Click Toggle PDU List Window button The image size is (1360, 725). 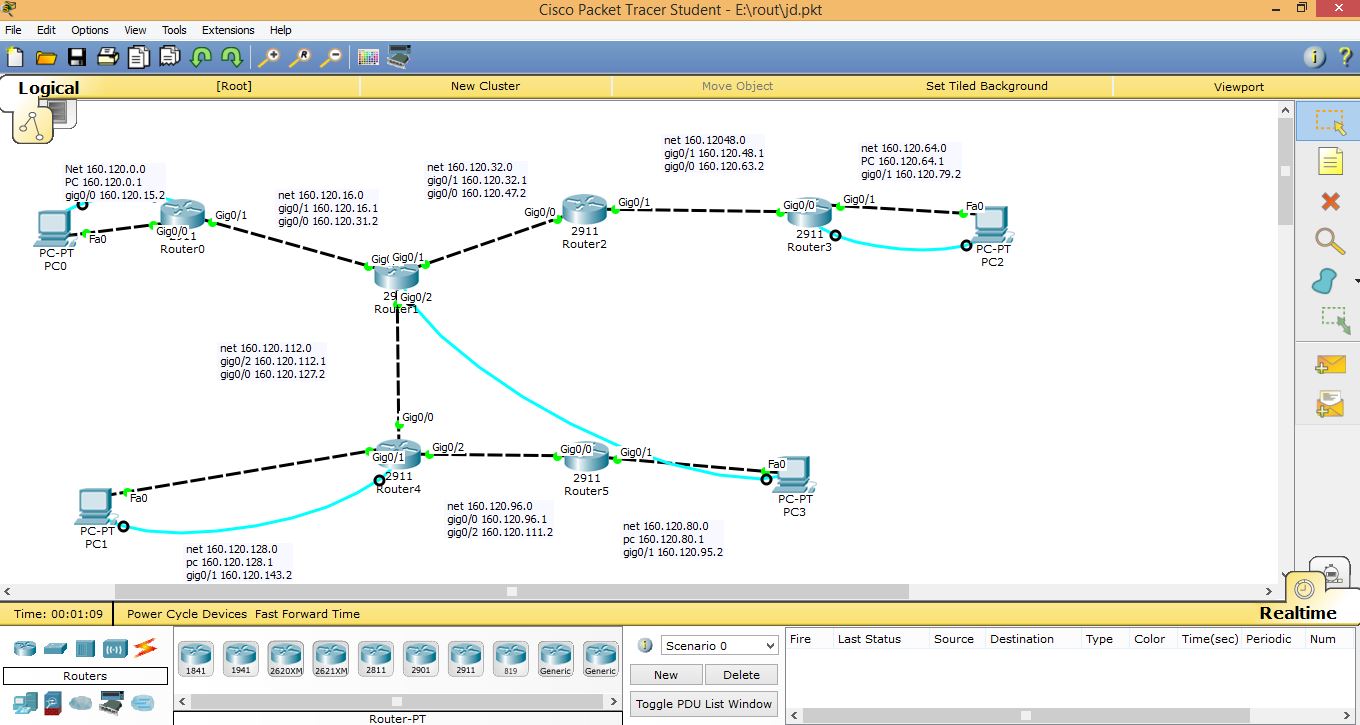point(704,704)
